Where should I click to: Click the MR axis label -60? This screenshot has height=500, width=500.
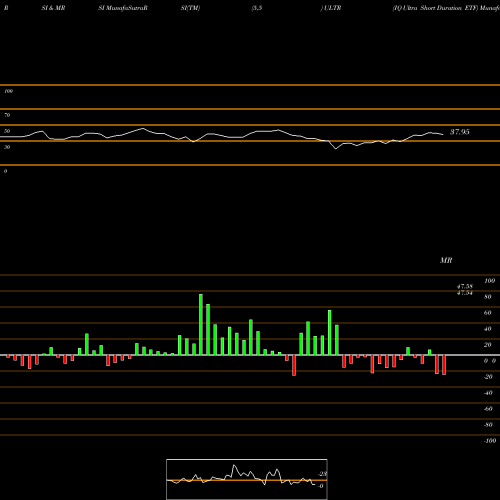click(x=488, y=409)
